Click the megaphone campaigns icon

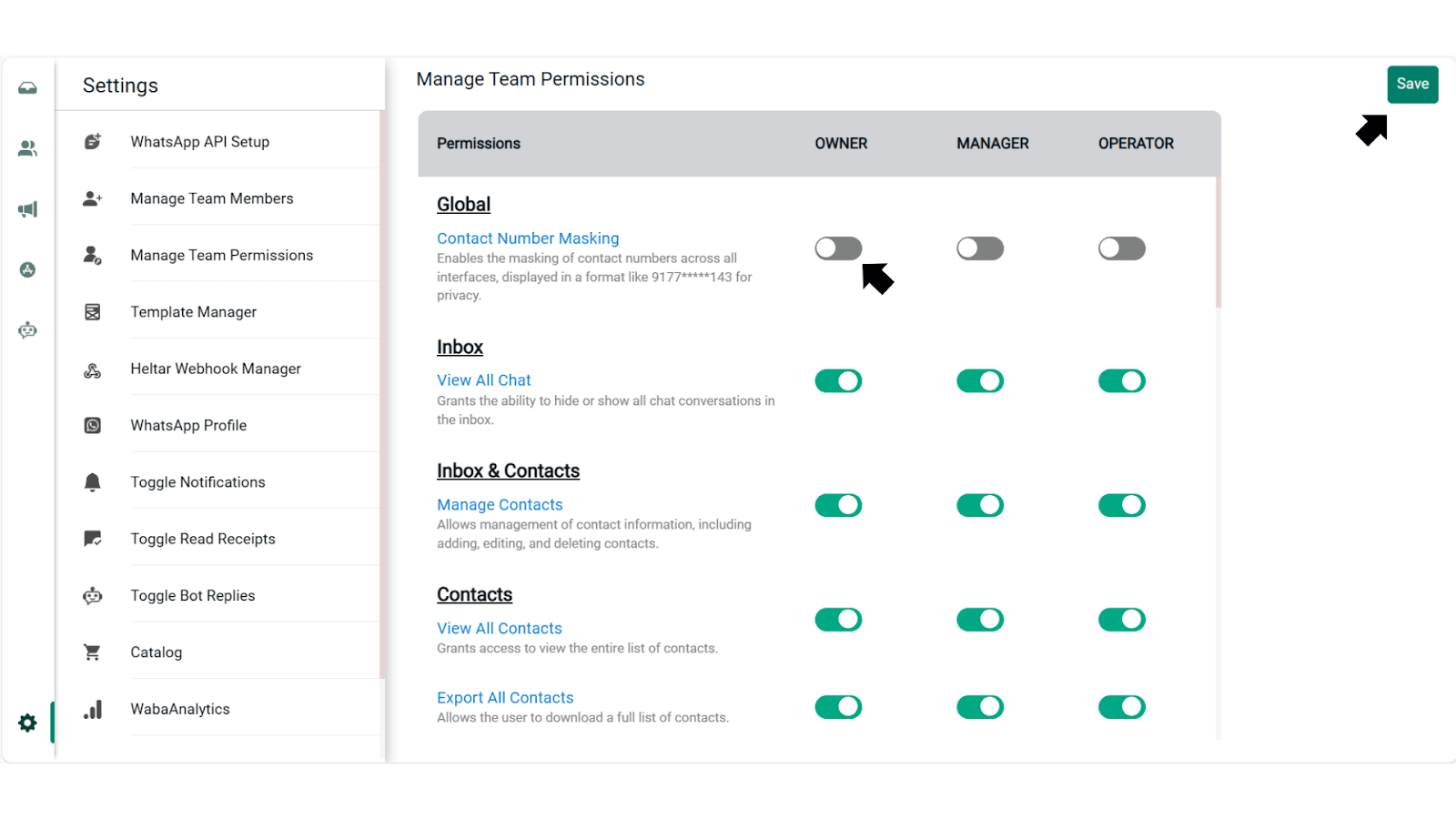click(x=27, y=209)
